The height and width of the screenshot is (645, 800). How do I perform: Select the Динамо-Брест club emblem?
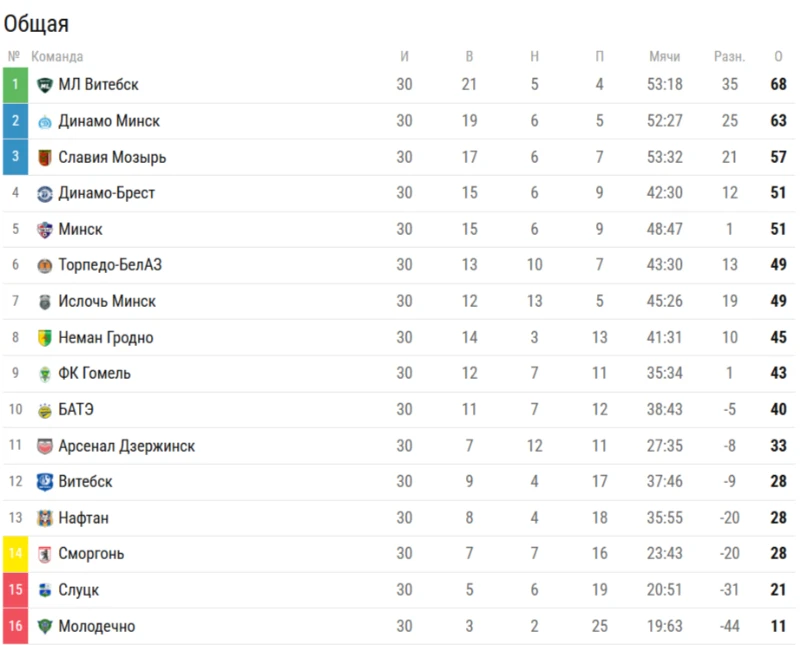45,193
